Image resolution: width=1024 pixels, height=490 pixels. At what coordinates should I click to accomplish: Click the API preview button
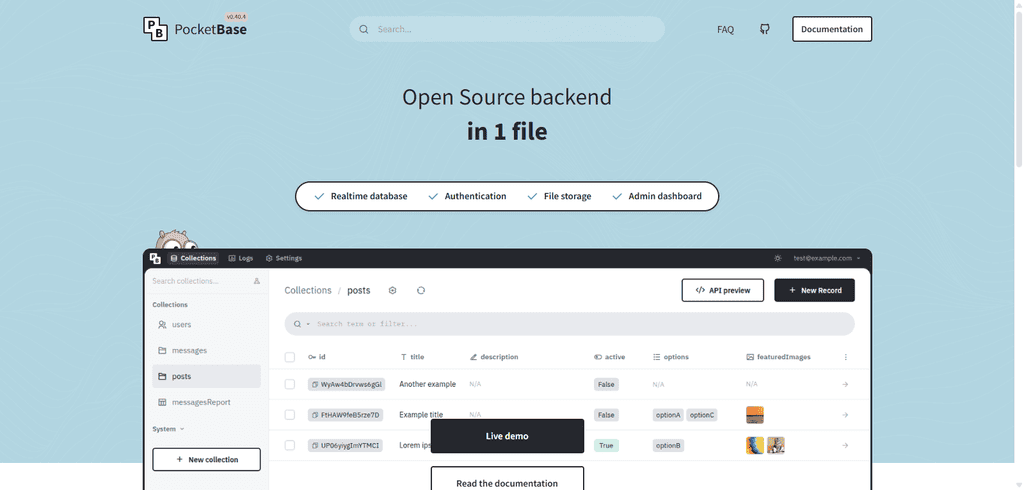point(722,290)
